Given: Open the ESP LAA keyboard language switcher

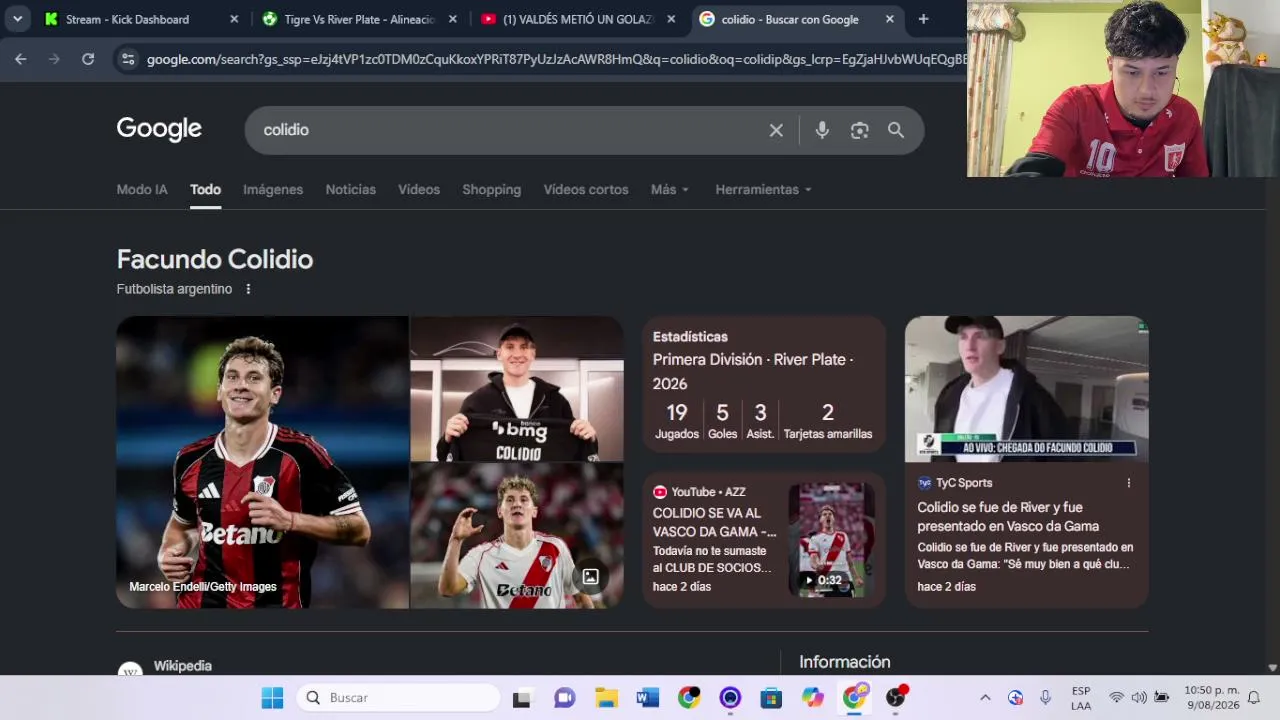Looking at the screenshot, I should [1081, 698].
